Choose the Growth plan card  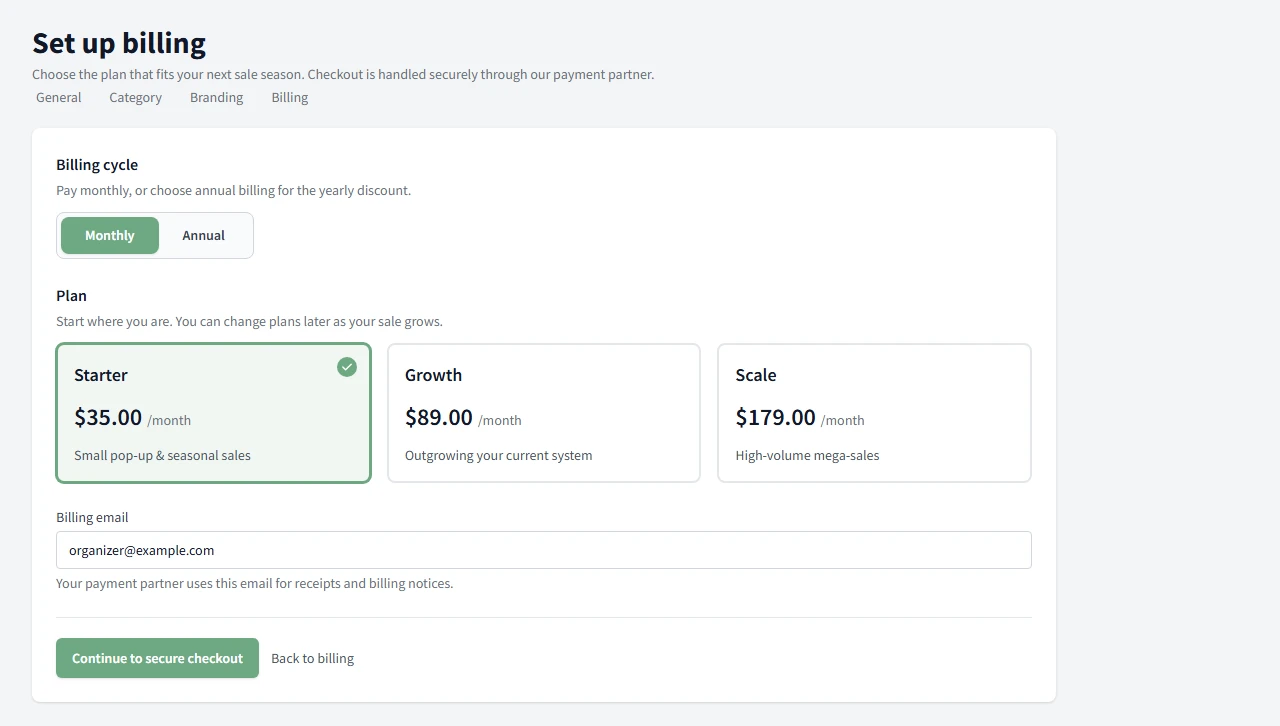point(544,413)
